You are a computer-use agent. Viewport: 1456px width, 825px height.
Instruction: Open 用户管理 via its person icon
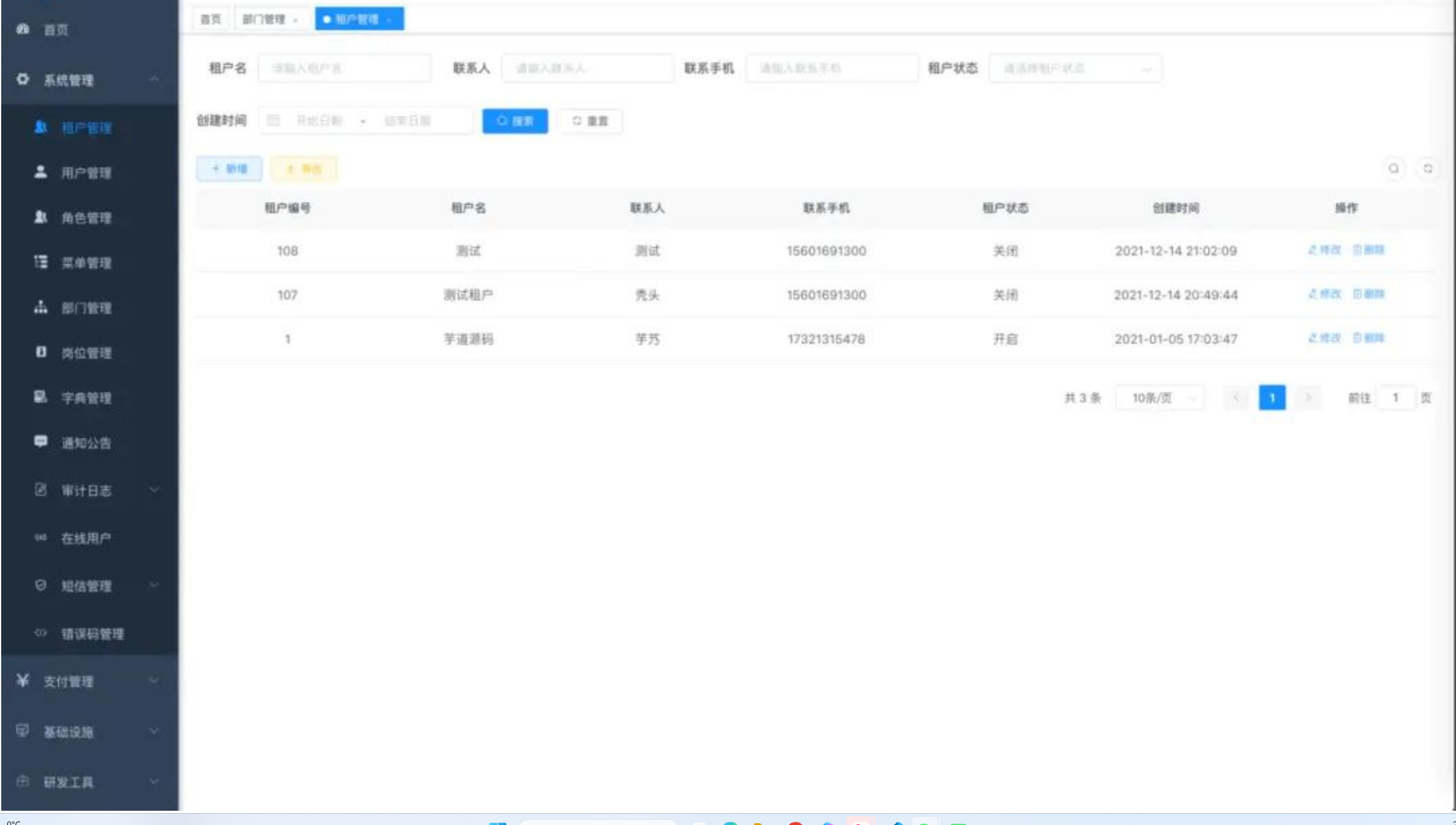tap(40, 172)
